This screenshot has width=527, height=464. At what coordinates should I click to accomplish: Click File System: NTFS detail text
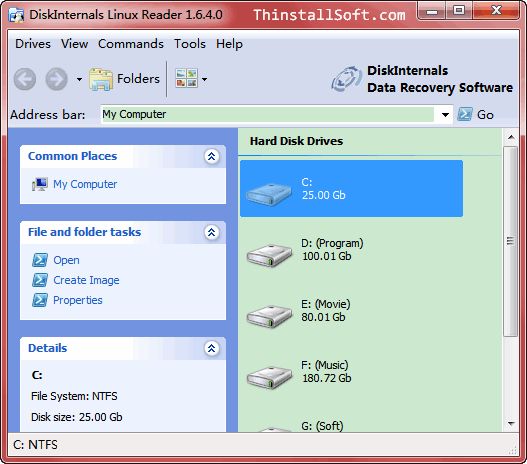click(x=74, y=396)
